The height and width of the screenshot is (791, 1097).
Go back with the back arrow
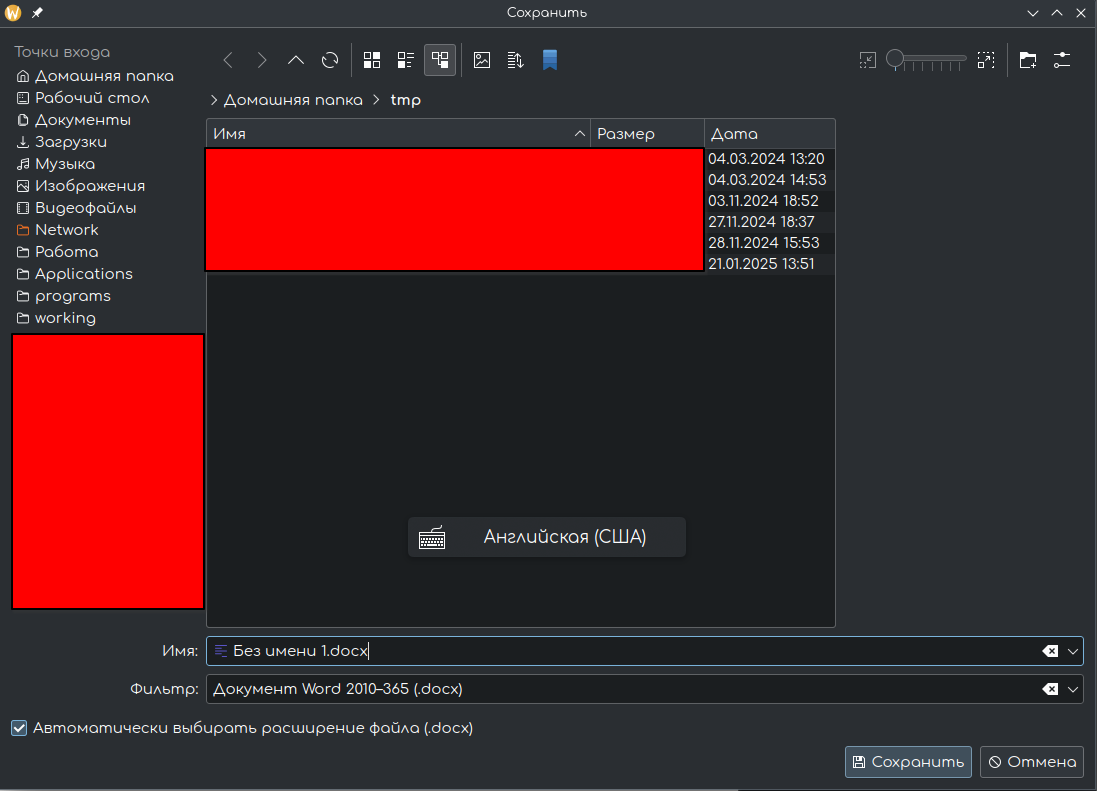228,60
